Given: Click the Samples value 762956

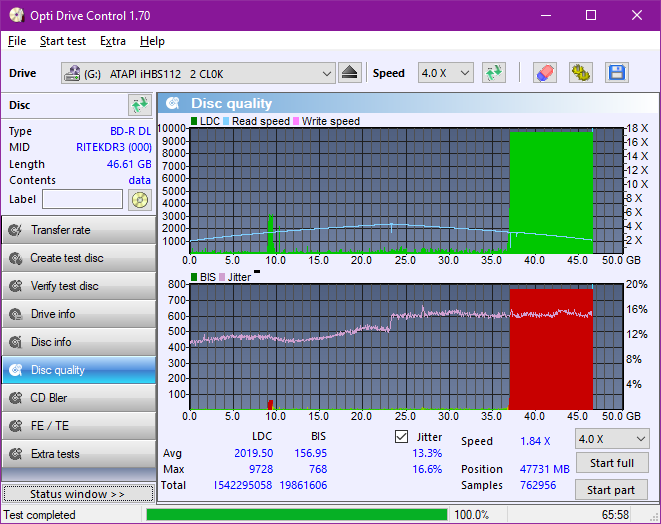Looking at the screenshot, I should [x=538, y=485].
